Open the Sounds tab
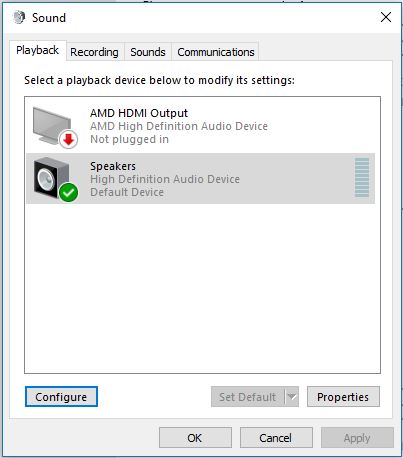Image resolution: width=403 pixels, height=458 pixels. (148, 52)
